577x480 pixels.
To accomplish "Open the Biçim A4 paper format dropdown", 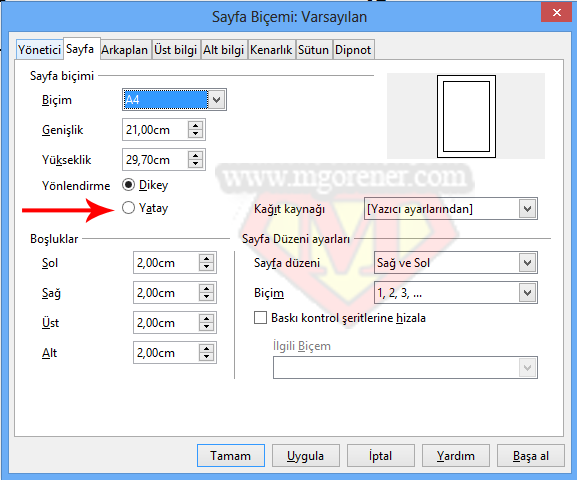I will [174, 99].
